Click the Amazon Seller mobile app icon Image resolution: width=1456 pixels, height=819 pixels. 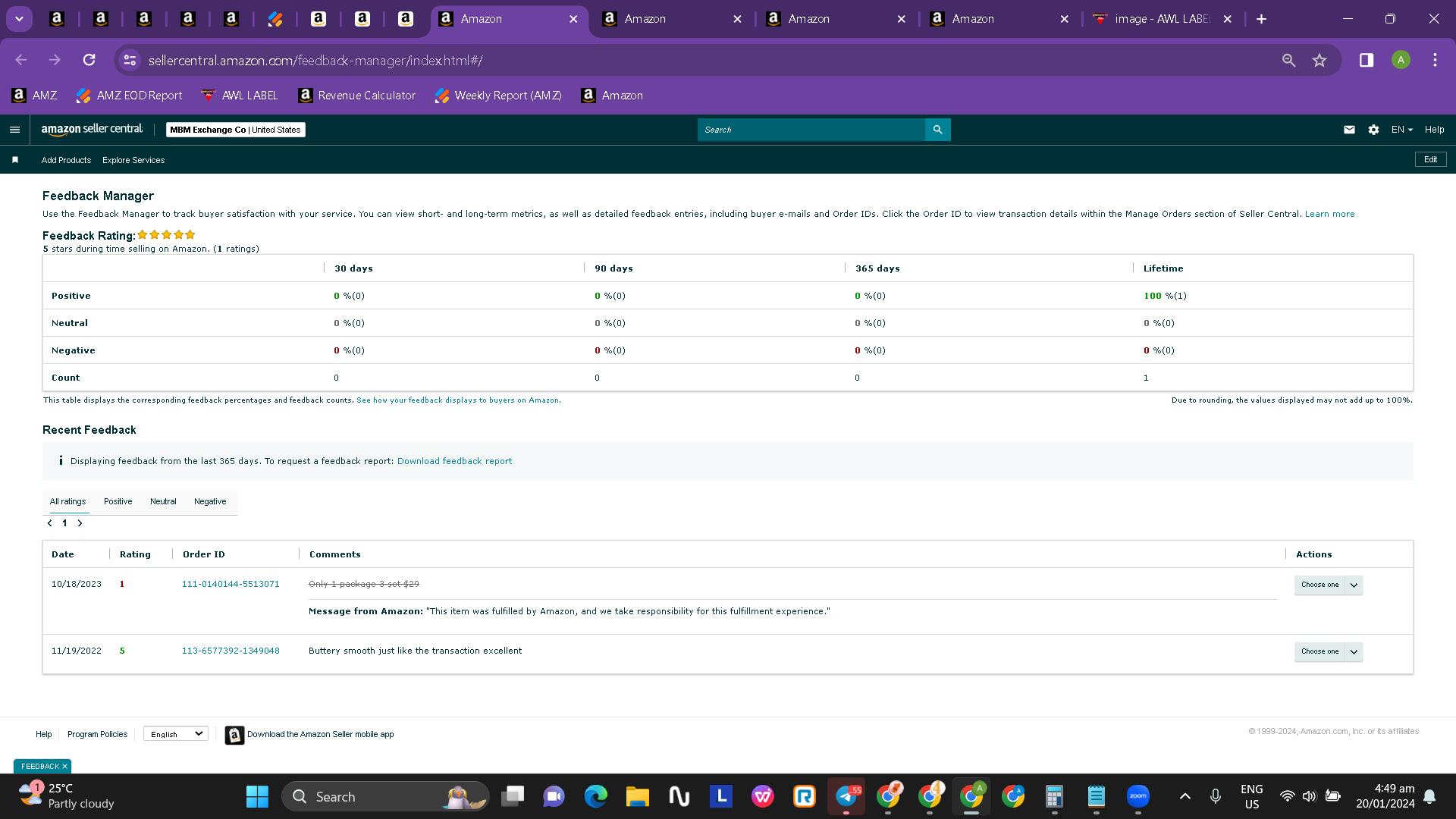tap(234, 735)
